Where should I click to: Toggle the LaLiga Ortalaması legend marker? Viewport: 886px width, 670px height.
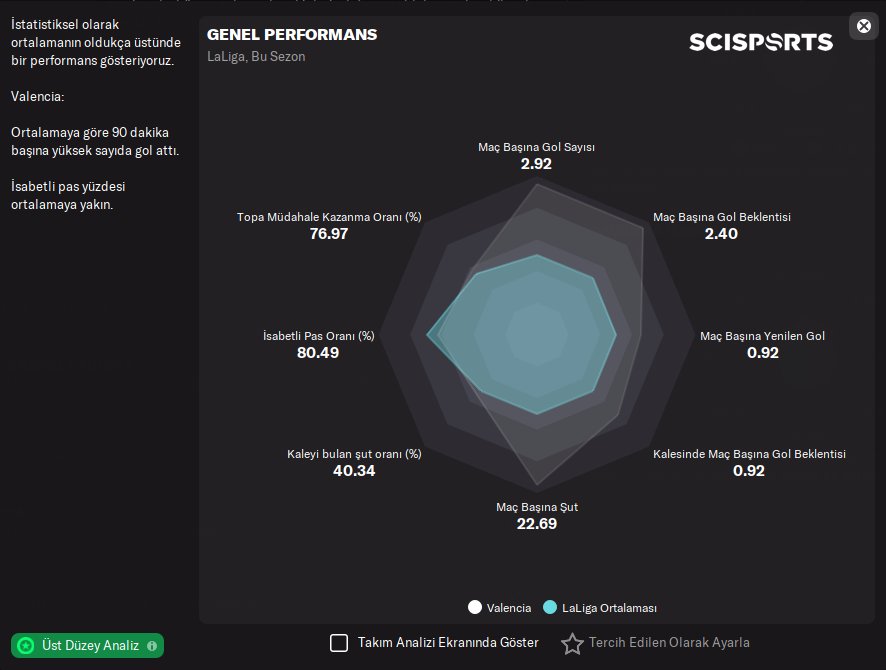[x=550, y=607]
